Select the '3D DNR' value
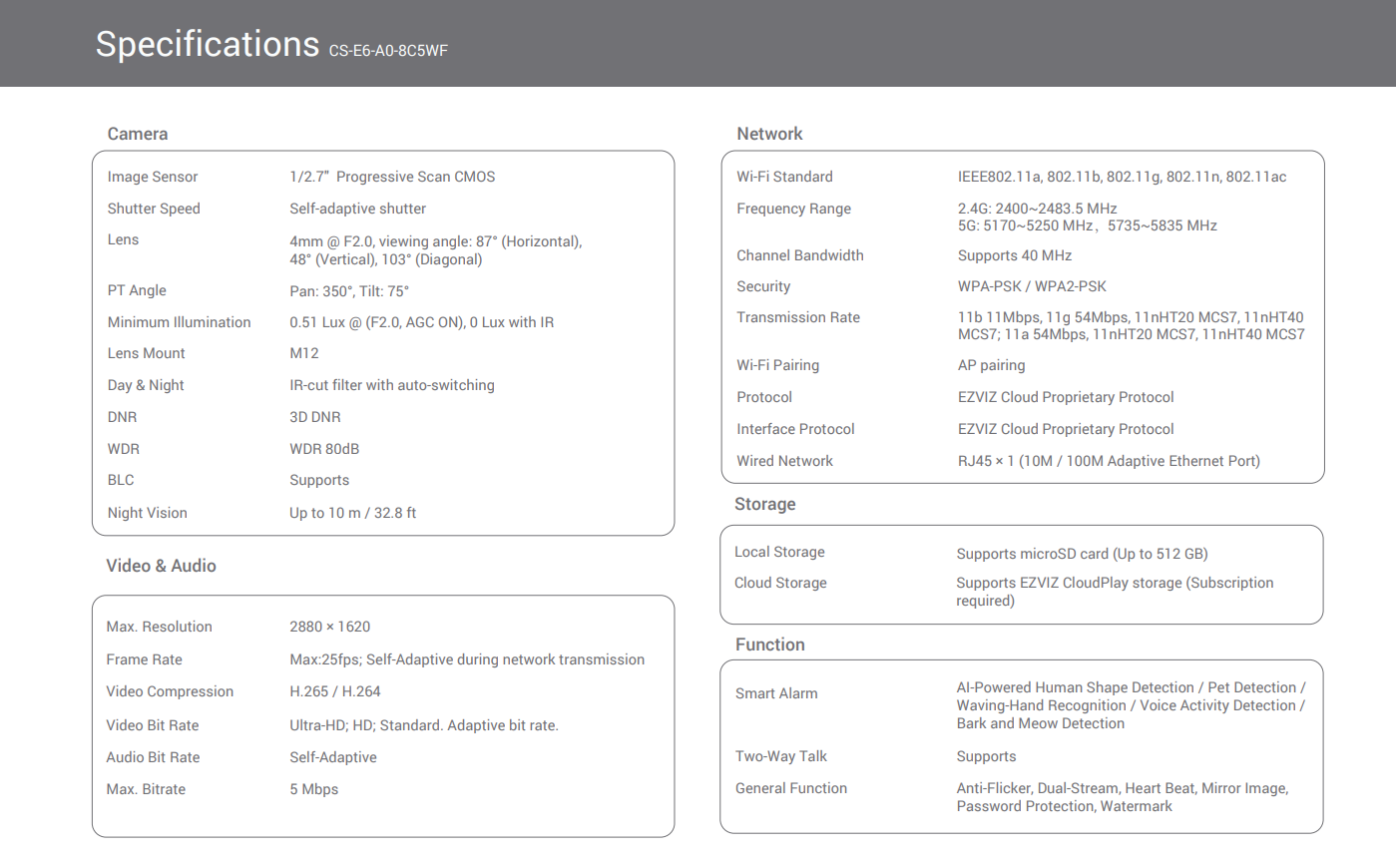 (315, 417)
